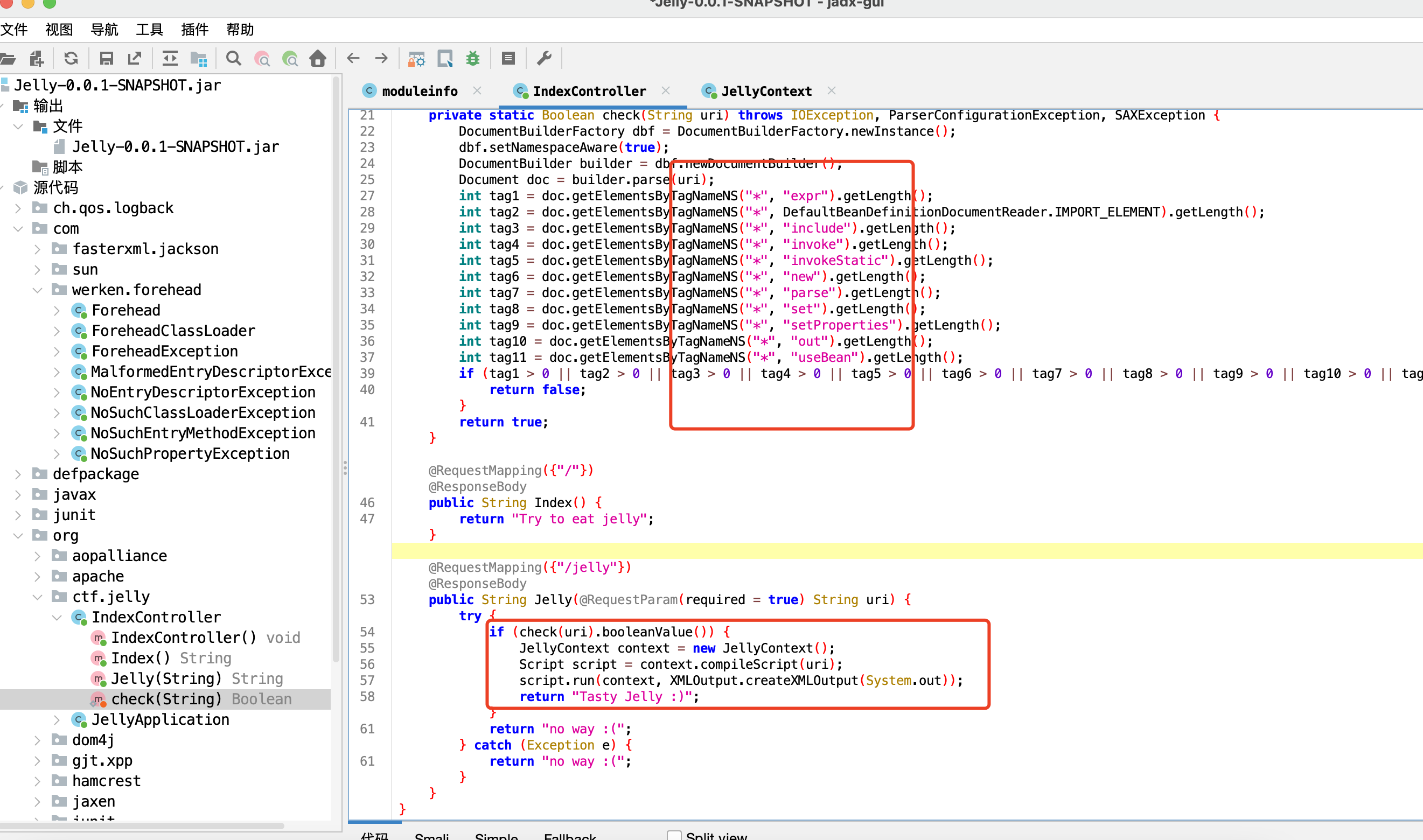Click the export toolbar icon
1423x840 pixels.
click(x=135, y=58)
